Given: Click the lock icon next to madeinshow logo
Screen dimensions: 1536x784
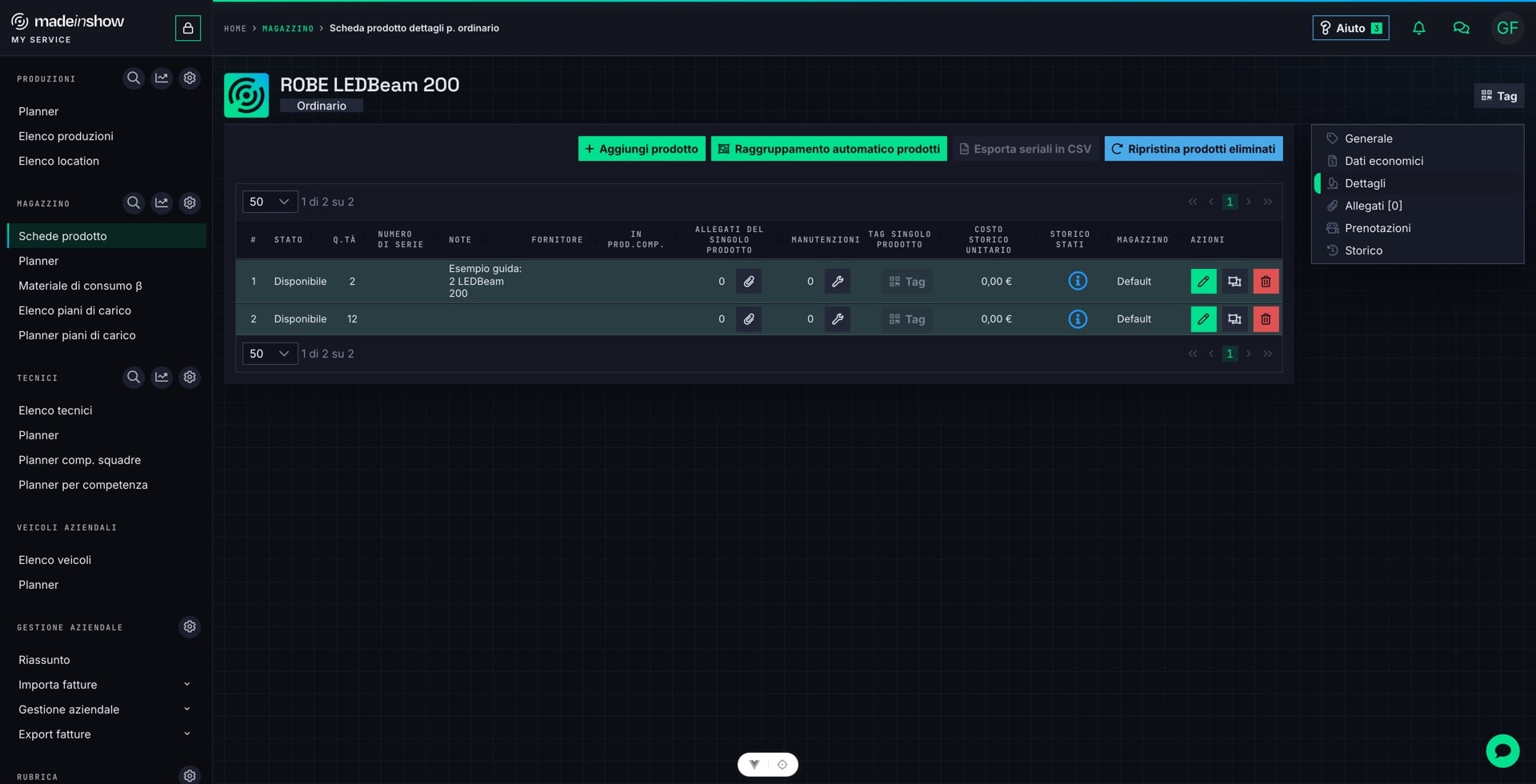Looking at the screenshot, I should coord(188,28).
